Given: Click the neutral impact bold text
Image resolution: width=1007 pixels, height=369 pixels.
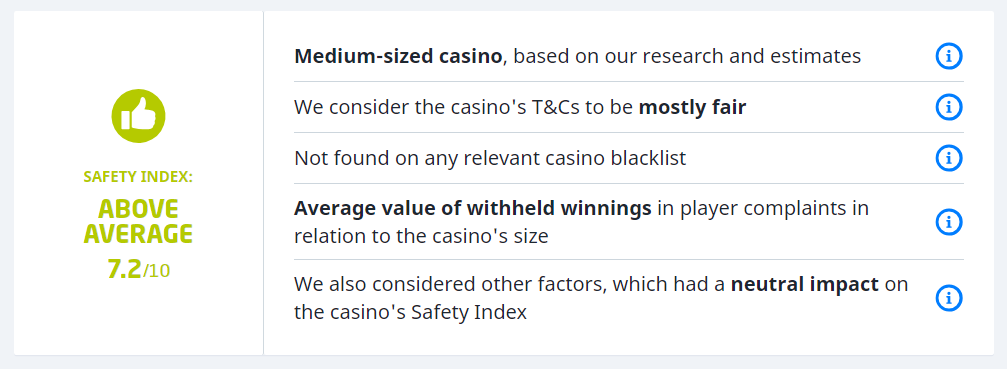Looking at the screenshot, I should coord(805,285).
